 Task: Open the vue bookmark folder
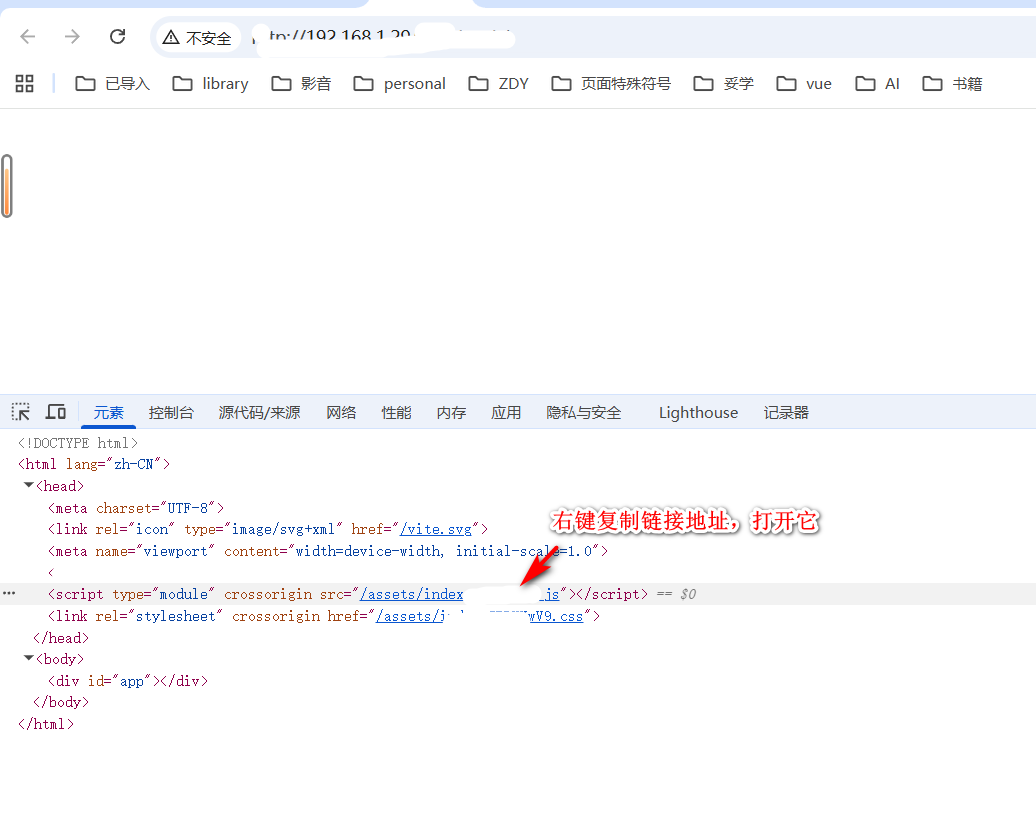click(804, 84)
